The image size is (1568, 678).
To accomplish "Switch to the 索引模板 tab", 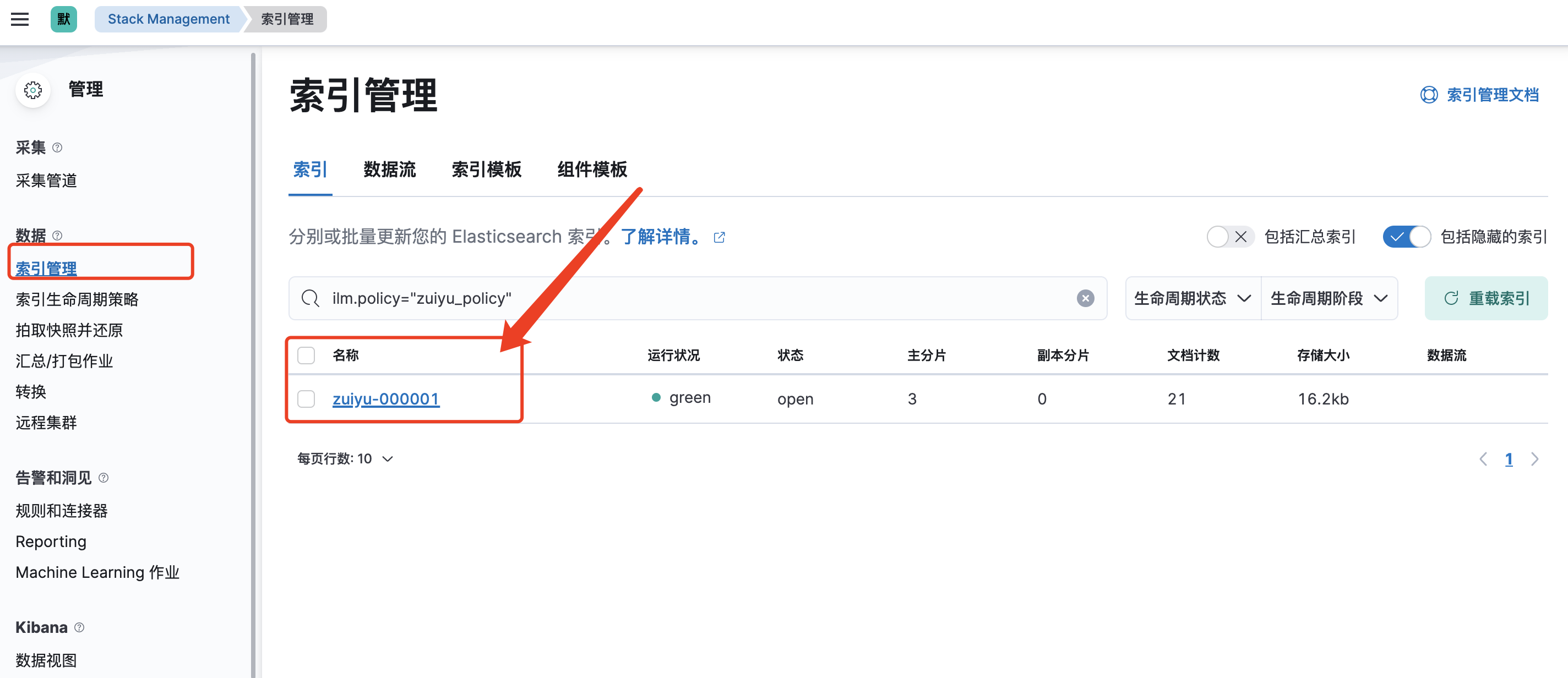I will (x=486, y=170).
